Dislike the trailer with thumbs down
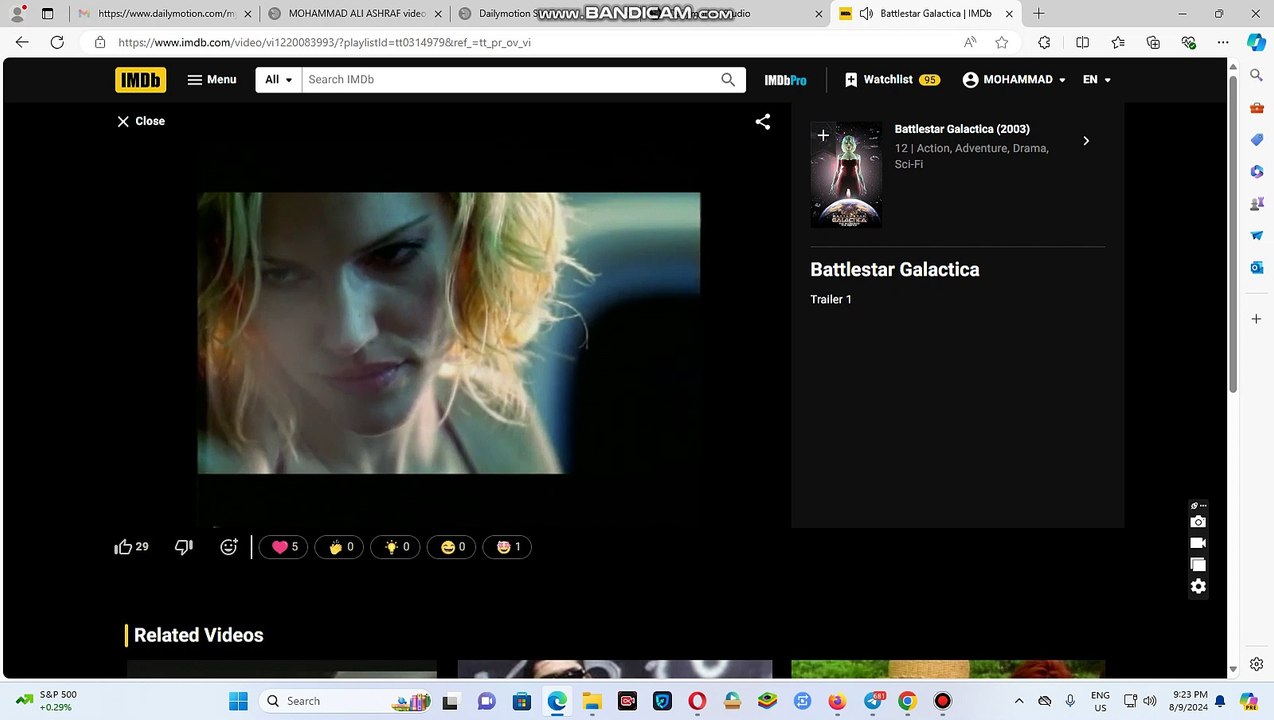 point(184,547)
